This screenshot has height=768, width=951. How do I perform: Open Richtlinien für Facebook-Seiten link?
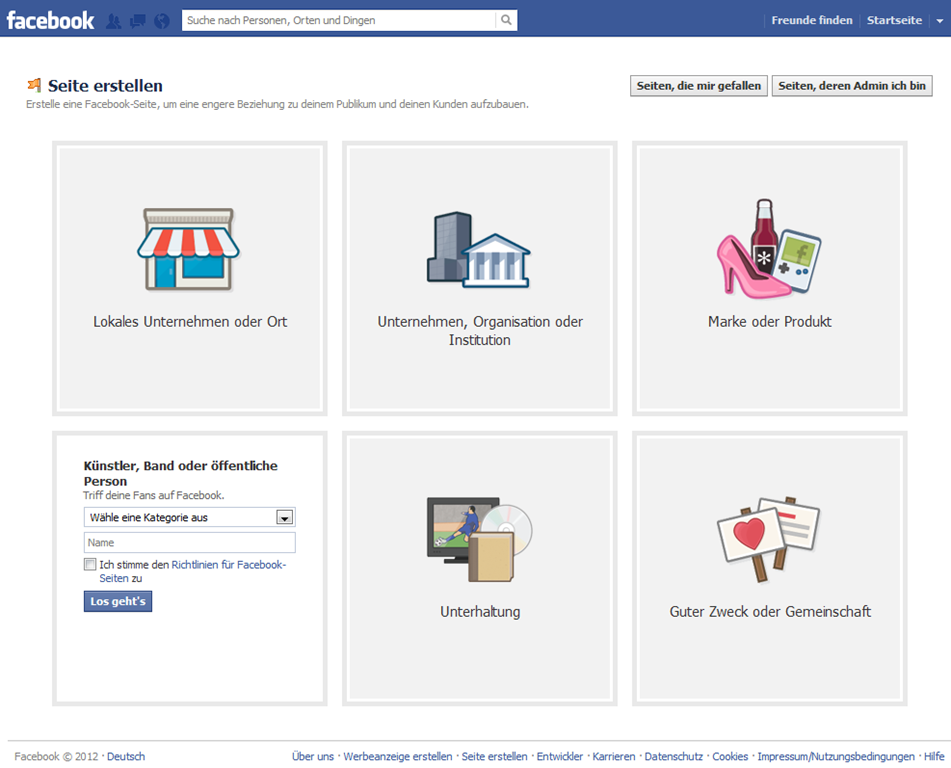coord(192,571)
